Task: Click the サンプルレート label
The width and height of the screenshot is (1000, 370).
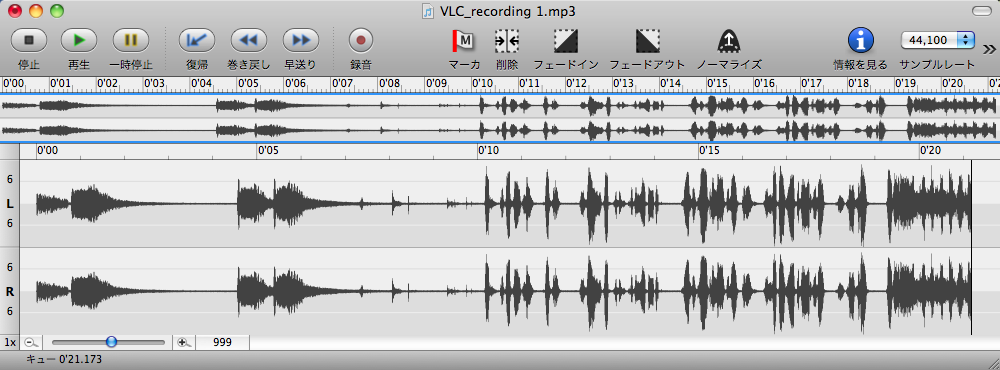Action: 937,64
